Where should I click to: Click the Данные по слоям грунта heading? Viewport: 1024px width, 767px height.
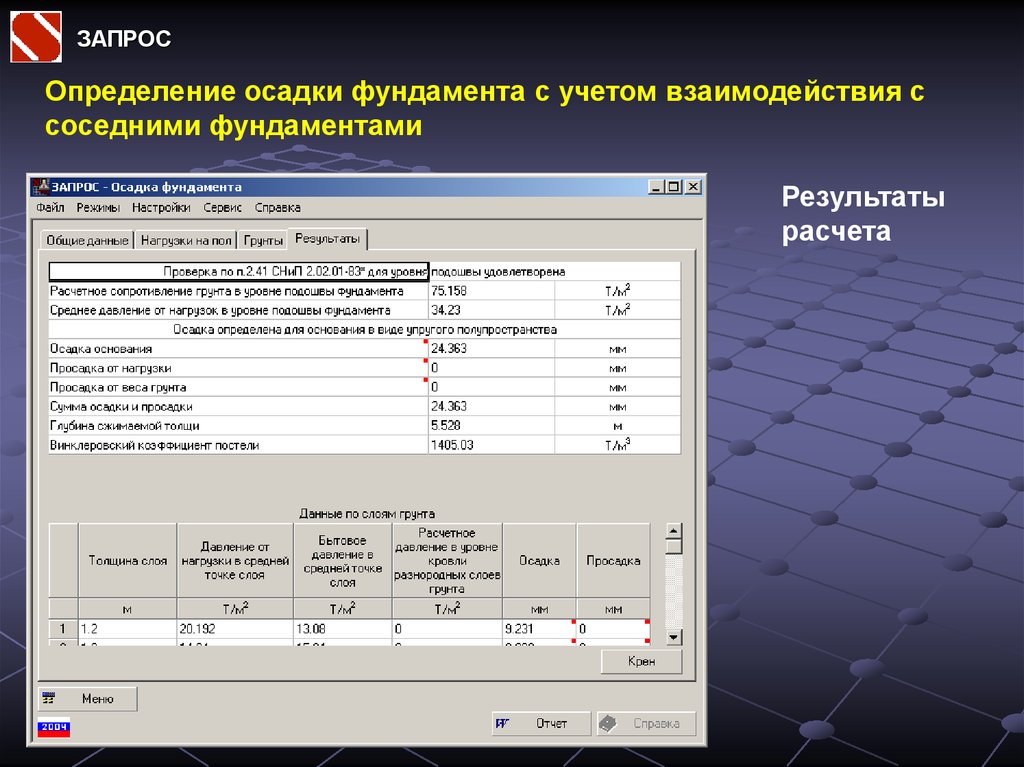point(366,514)
